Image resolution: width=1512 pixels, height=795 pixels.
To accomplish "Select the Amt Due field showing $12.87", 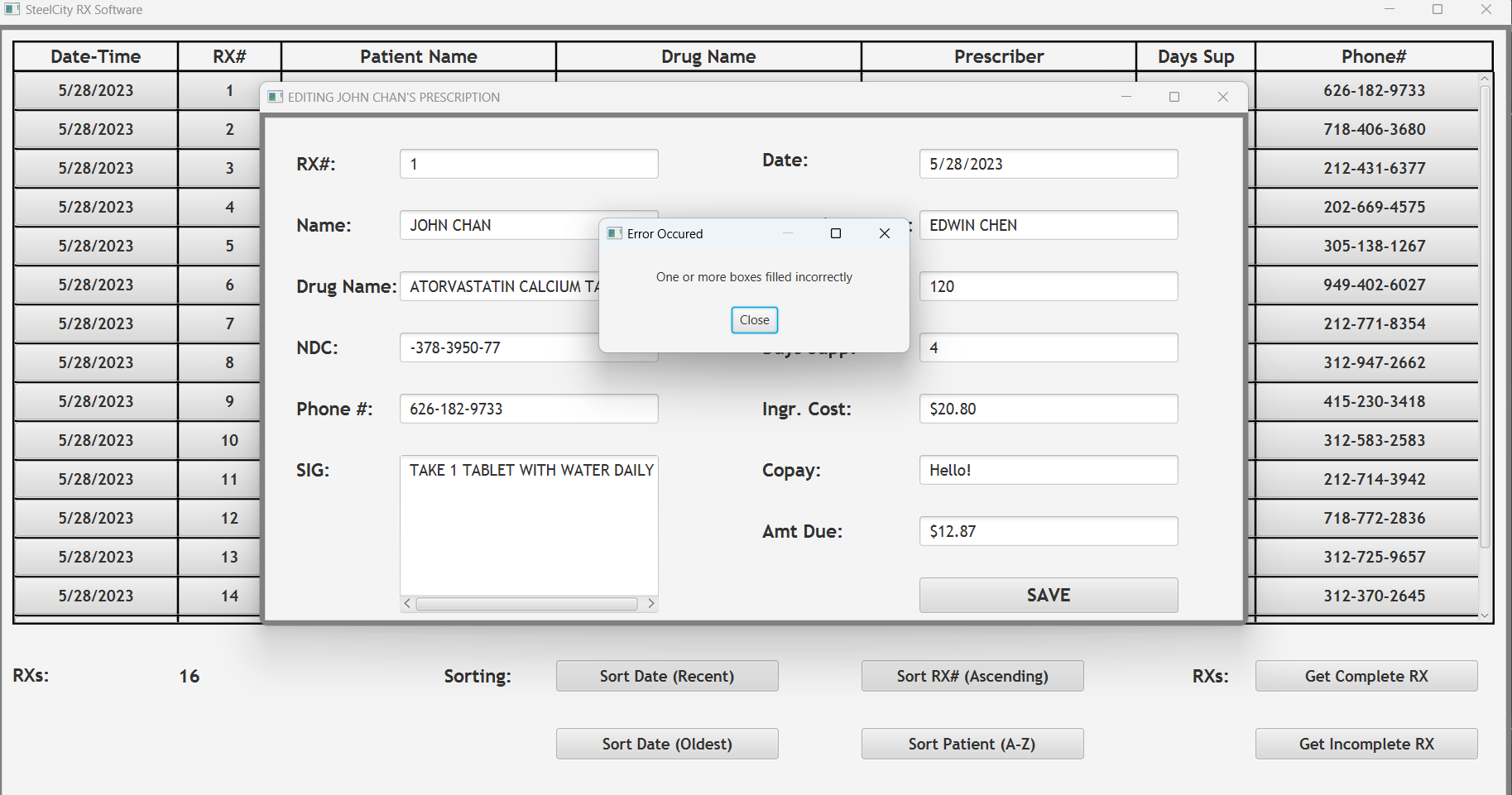I will (1048, 531).
